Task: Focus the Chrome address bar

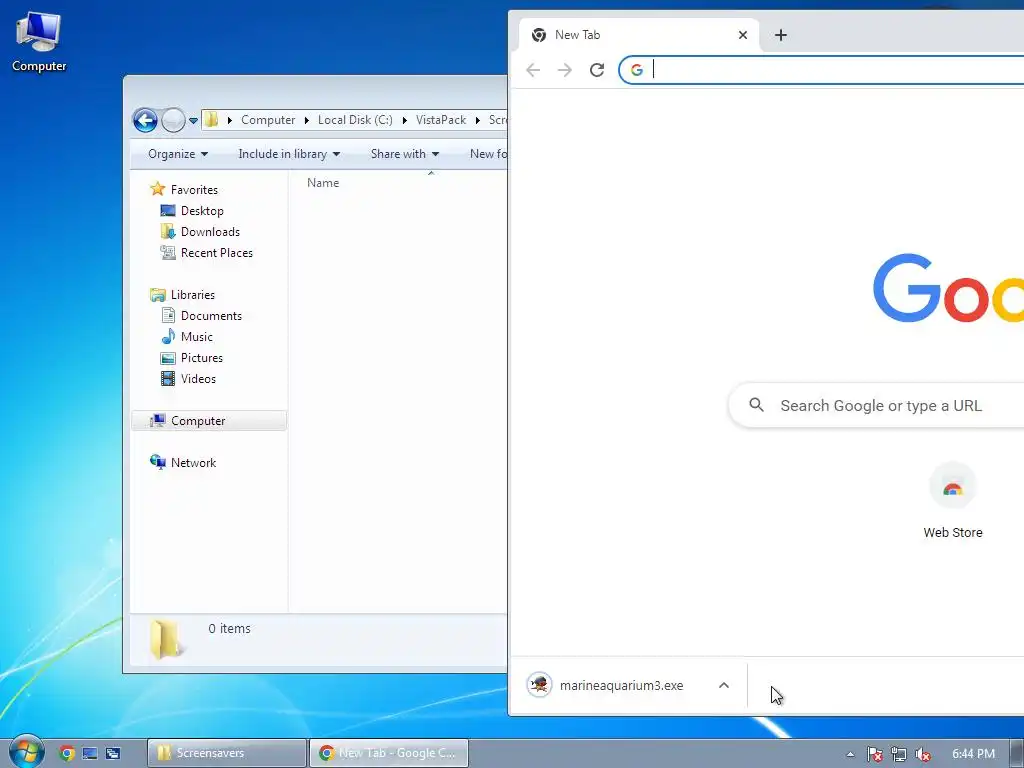Action: [821, 70]
